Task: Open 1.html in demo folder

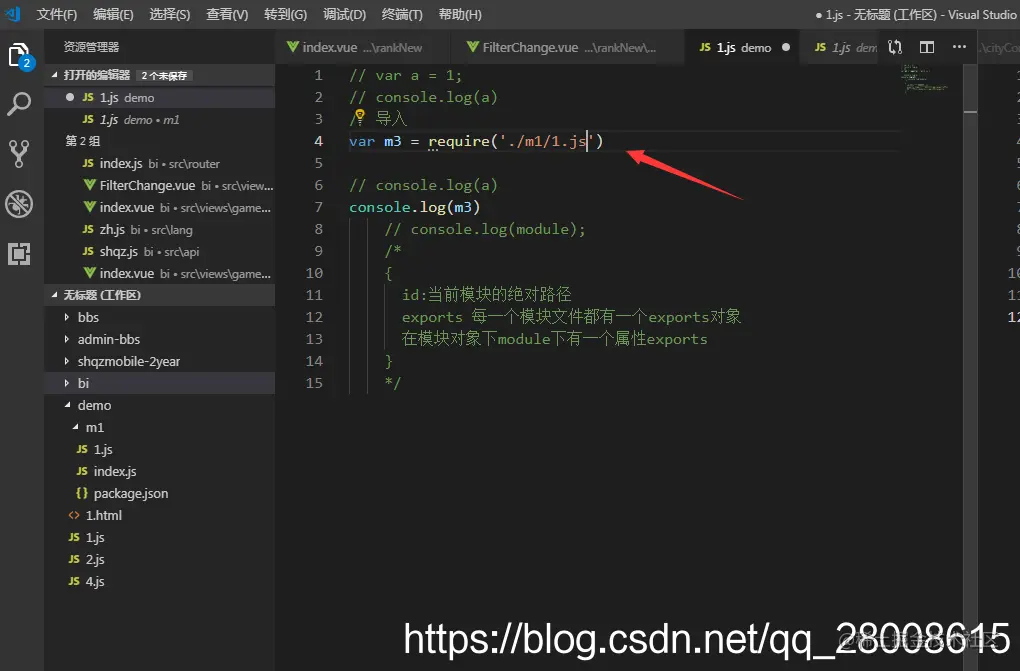Action: [x=159, y=515]
